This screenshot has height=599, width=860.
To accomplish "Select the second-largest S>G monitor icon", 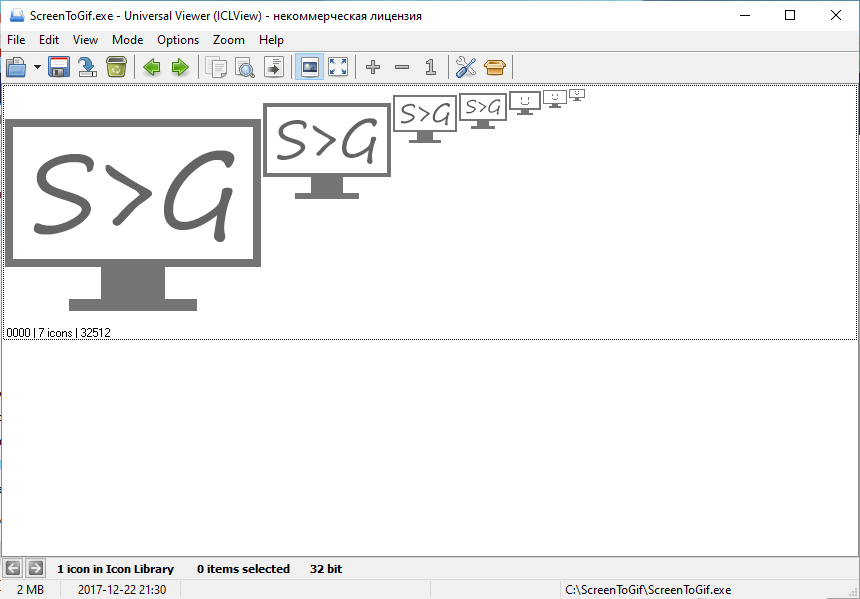I will click(327, 151).
